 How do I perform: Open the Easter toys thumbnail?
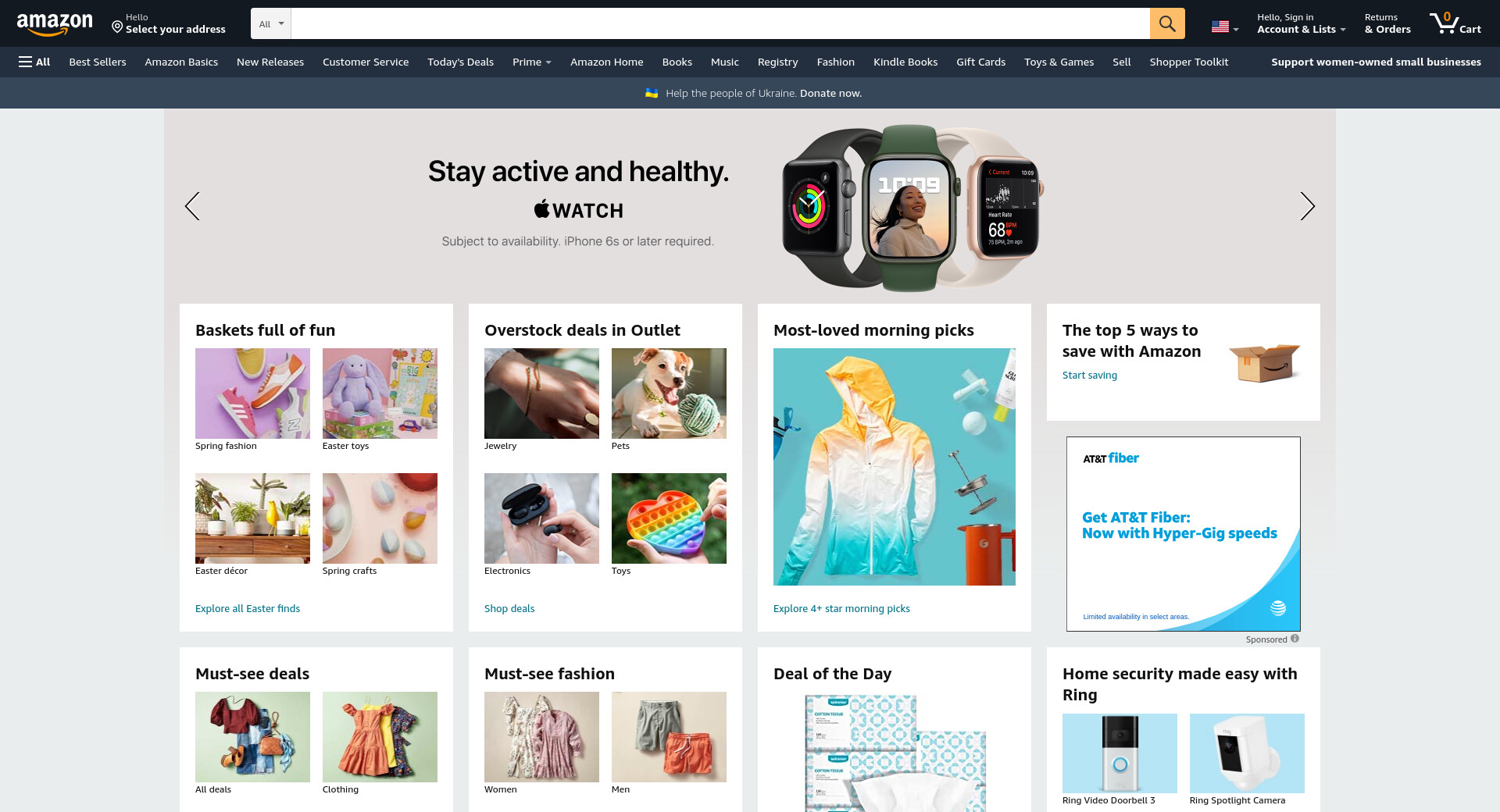tap(380, 394)
